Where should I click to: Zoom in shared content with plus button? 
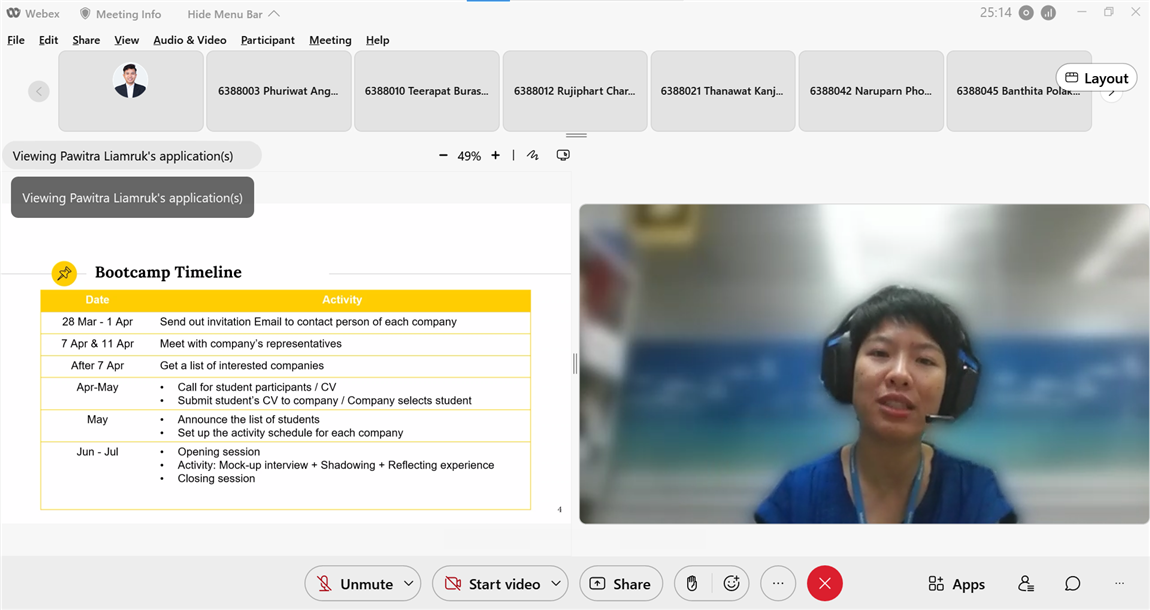point(495,156)
